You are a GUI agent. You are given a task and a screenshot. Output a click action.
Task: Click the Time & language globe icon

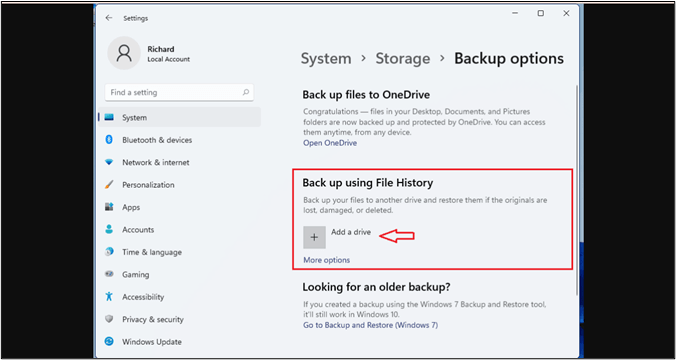[109, 252]
